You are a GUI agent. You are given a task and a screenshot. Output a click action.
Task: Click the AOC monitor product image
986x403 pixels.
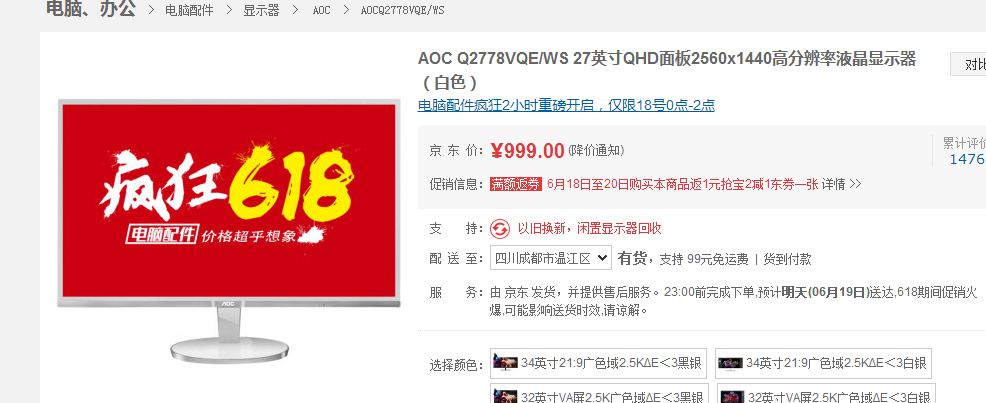[229, 230]
